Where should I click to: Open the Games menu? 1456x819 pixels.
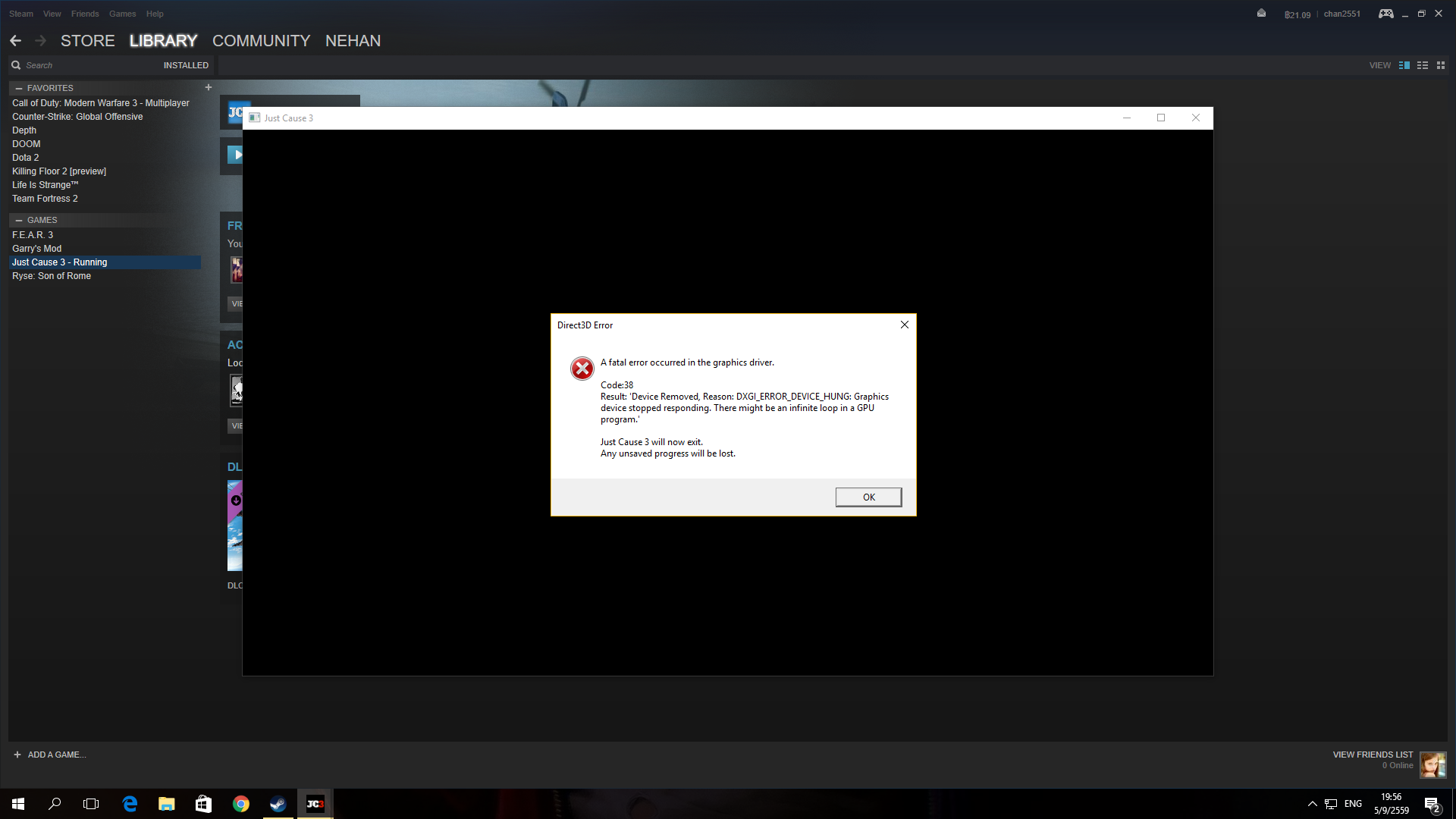(x=122, y=14)
